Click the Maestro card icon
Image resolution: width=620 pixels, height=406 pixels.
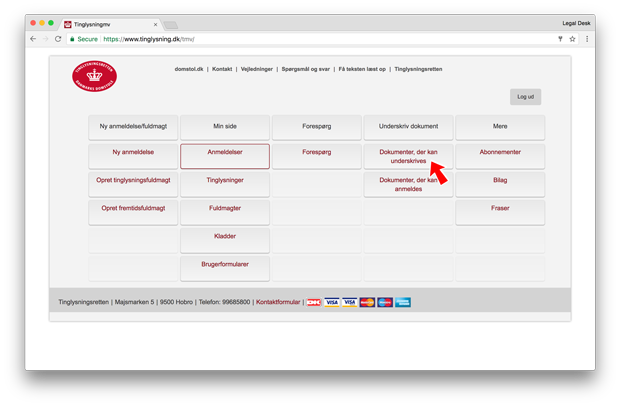(x=385, y=302)
